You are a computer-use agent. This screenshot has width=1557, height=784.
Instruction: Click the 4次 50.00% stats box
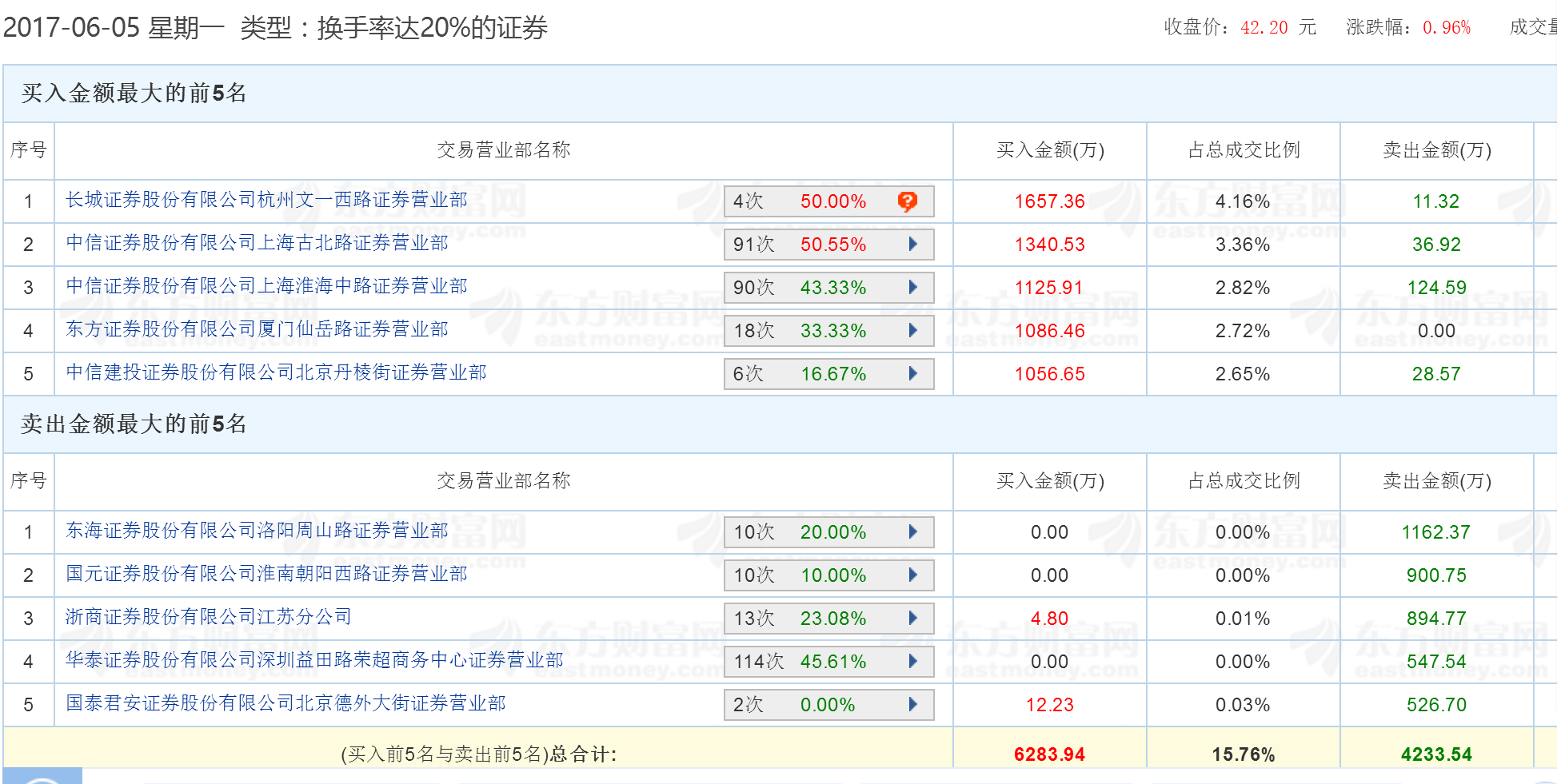tap(829, 201)
